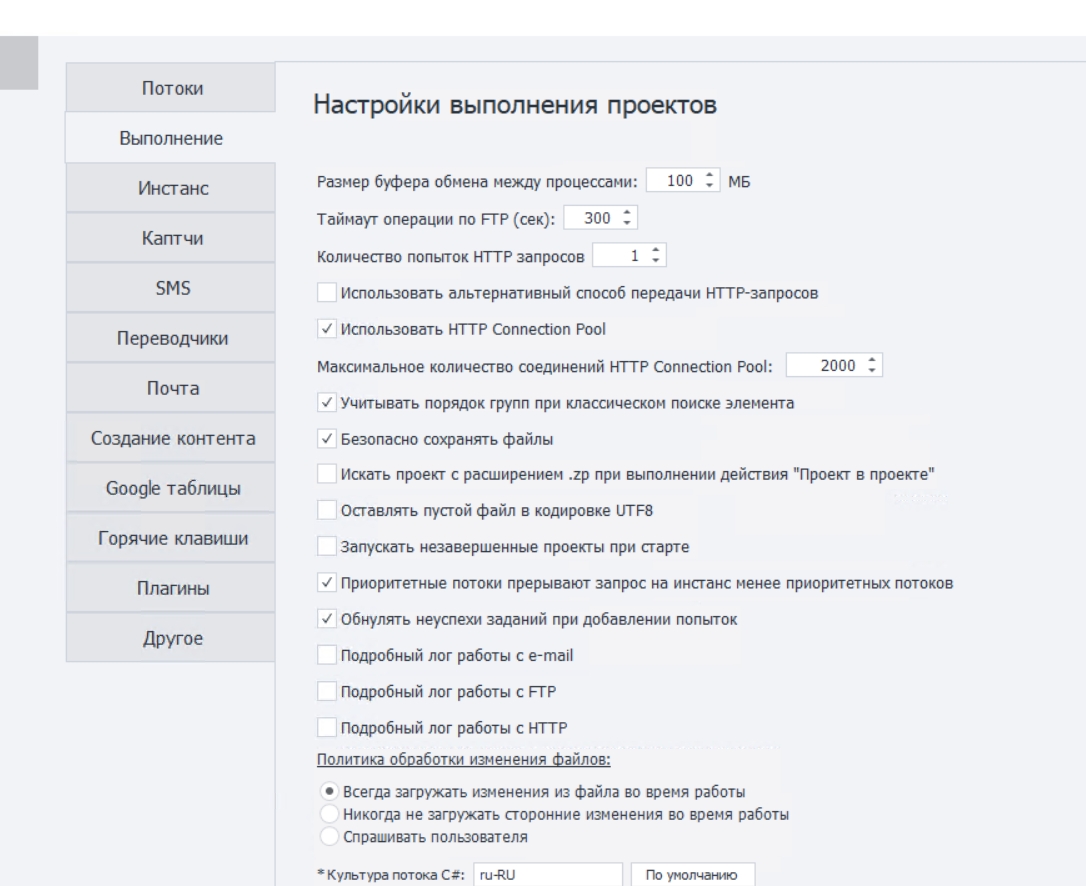
Task: Decrease the FTP timeout spinner value
Action: coord(627,223)
